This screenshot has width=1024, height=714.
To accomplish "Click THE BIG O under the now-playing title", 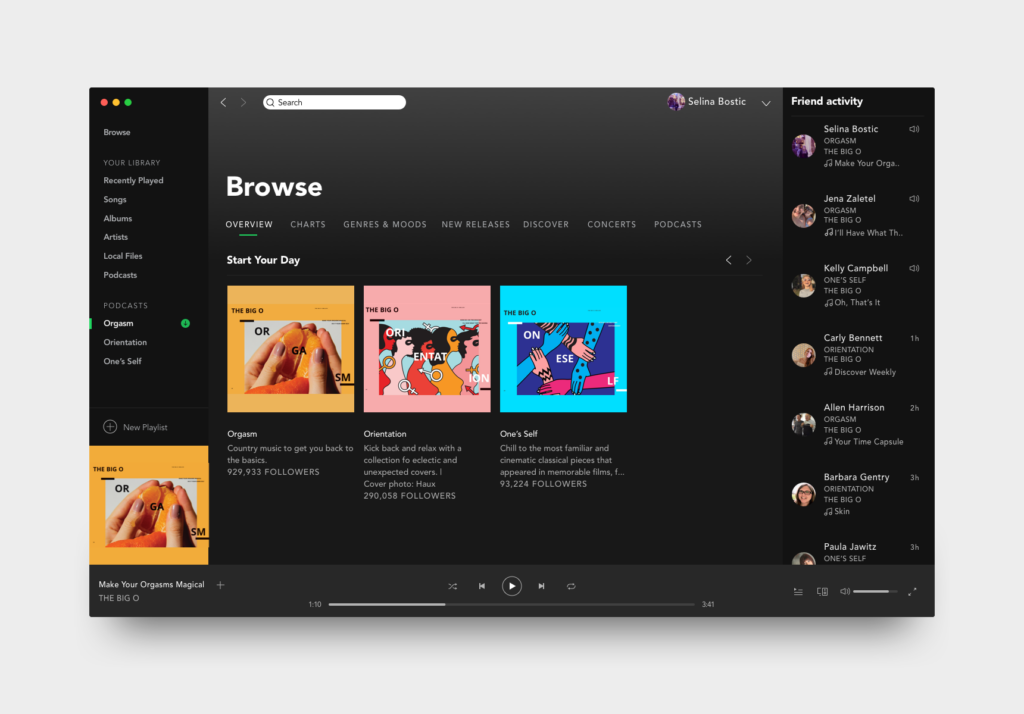I will tap(119, 598).
